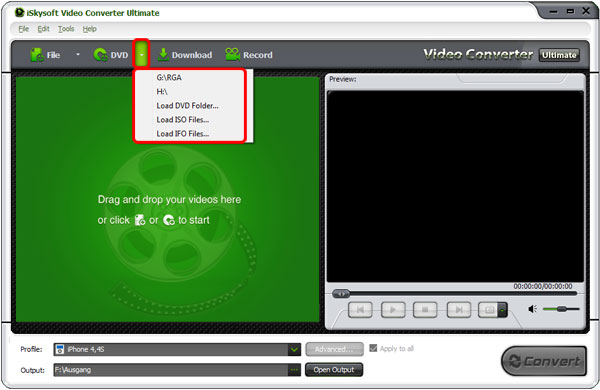Minimize the iSkysoft window
This screenshot has height=390, width=600.
coord(553,12)
